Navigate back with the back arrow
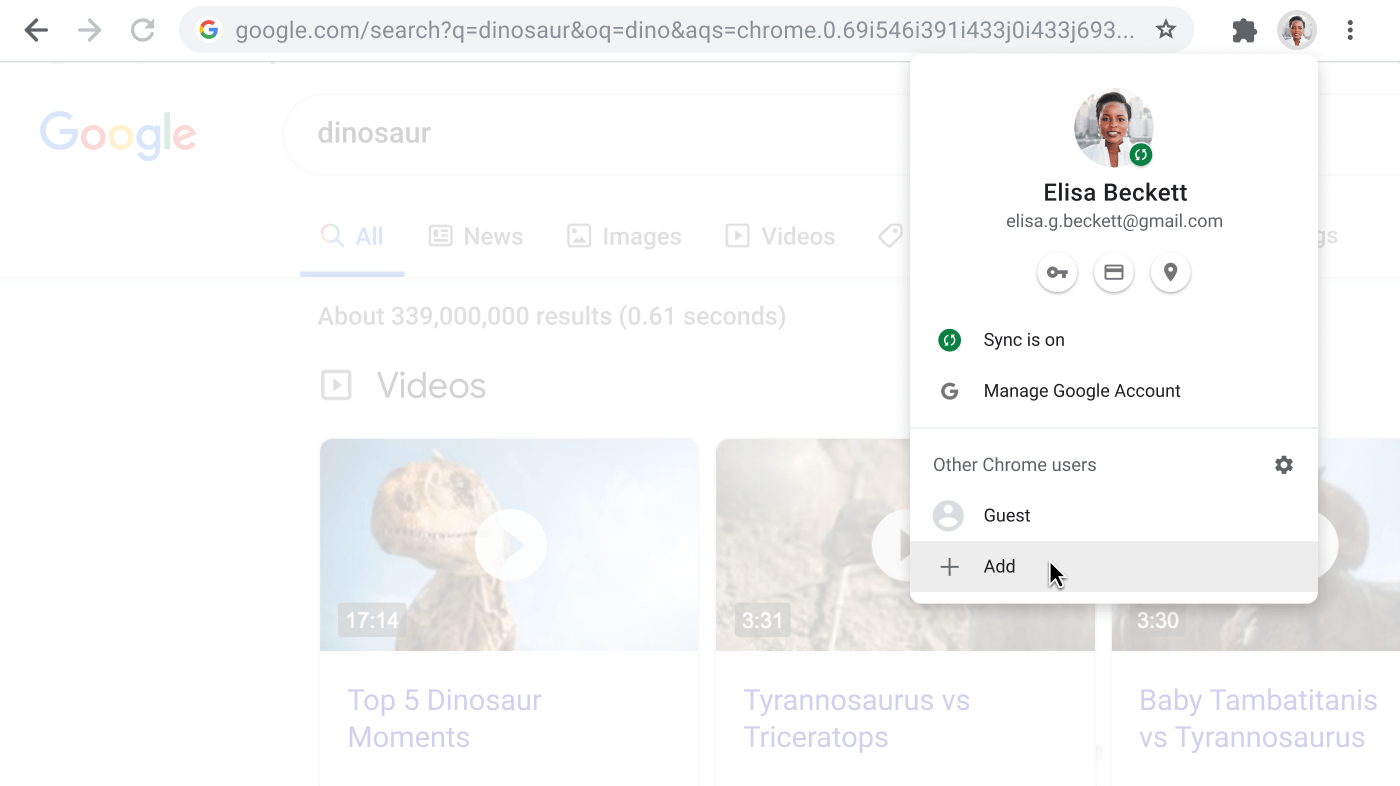 tap(35, 30)
